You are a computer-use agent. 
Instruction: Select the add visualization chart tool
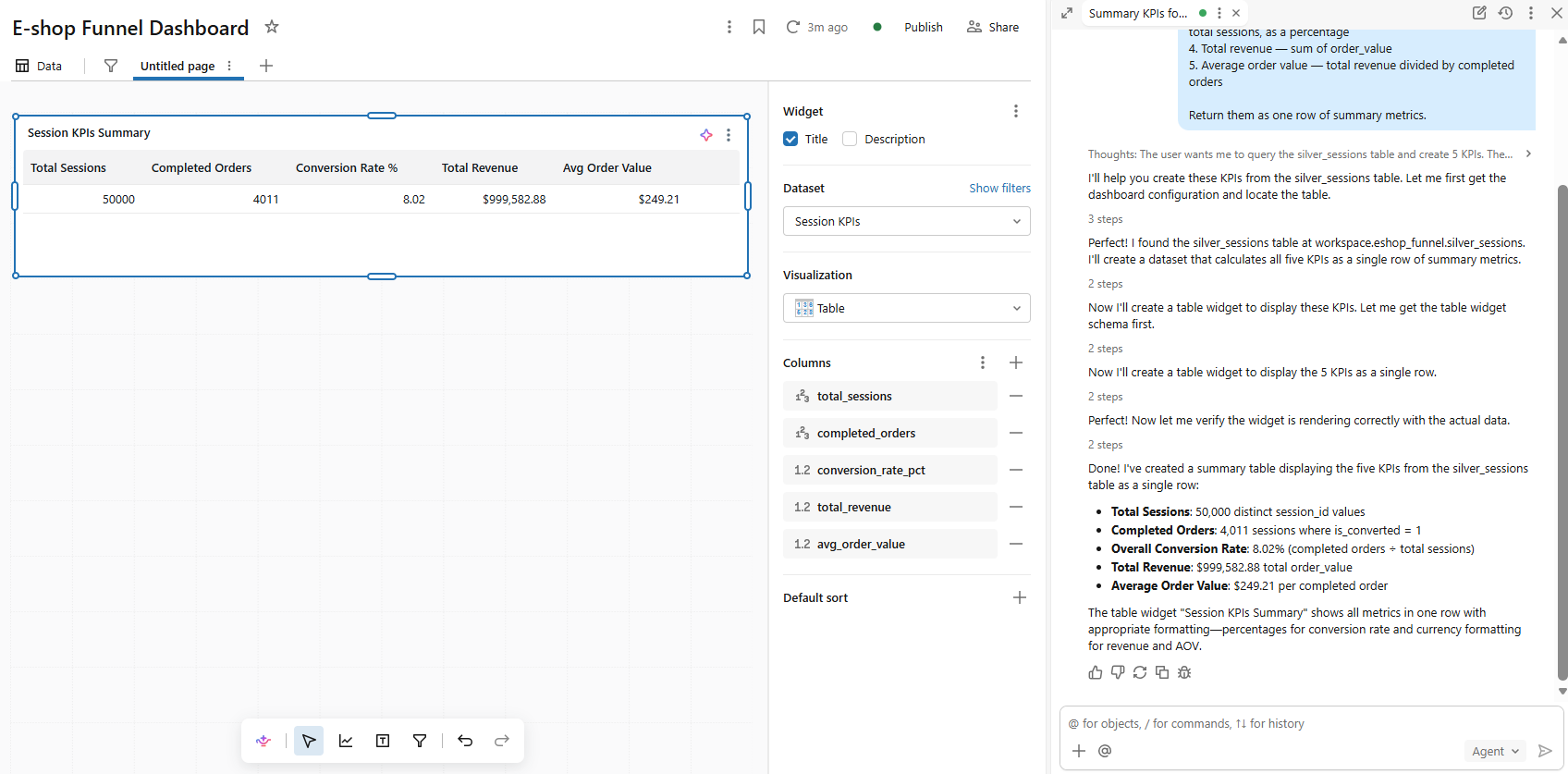coord(346,741)
